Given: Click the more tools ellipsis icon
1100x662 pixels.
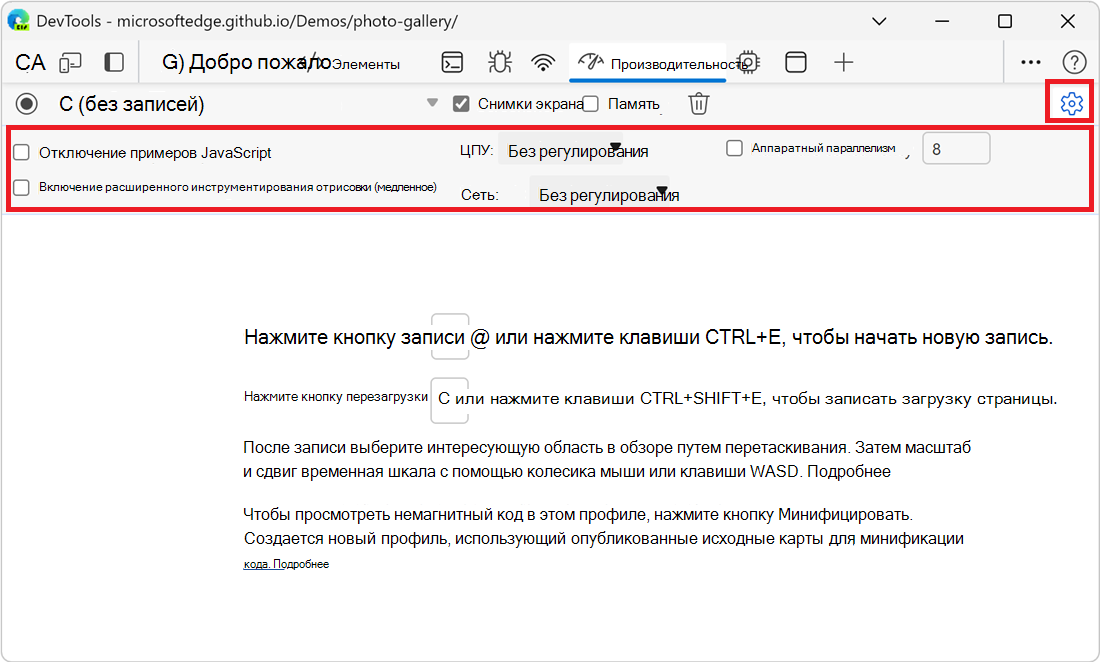Looking at the screenshot, I should click(x=1030, y=62).
